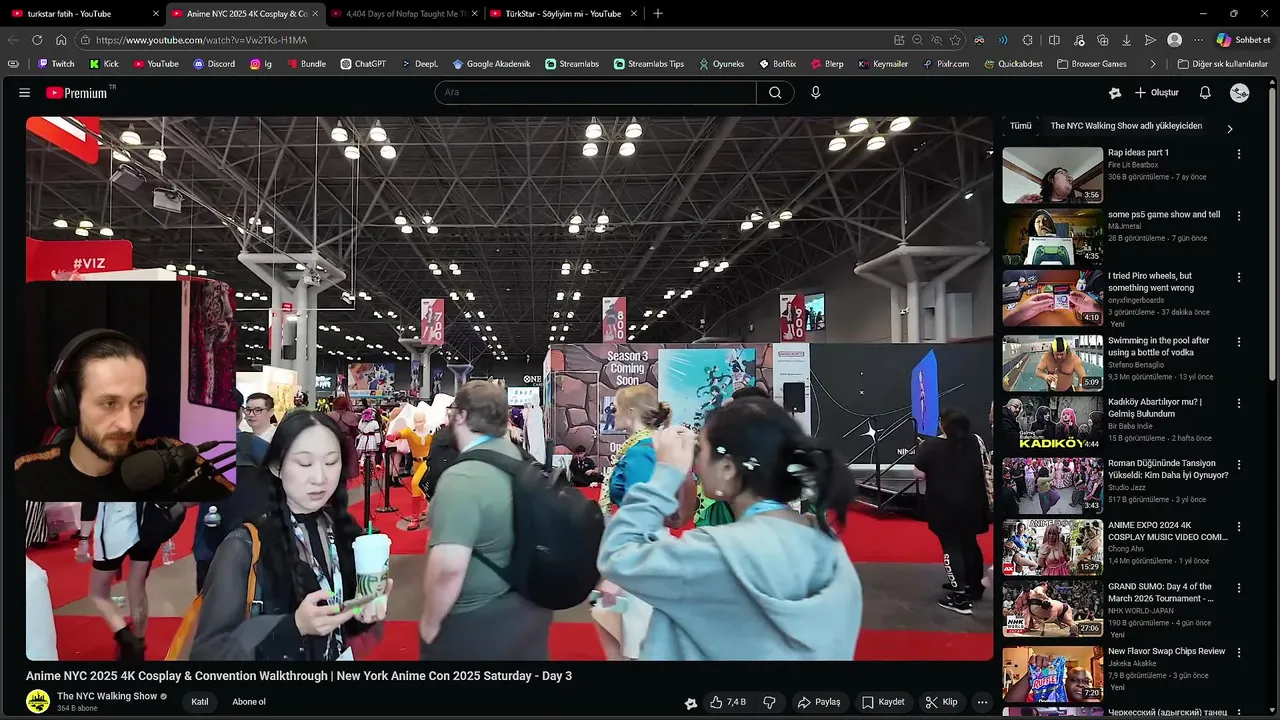
Task: Switch to 4,404 Days of Nofap tab
Action: pos(403,14)
